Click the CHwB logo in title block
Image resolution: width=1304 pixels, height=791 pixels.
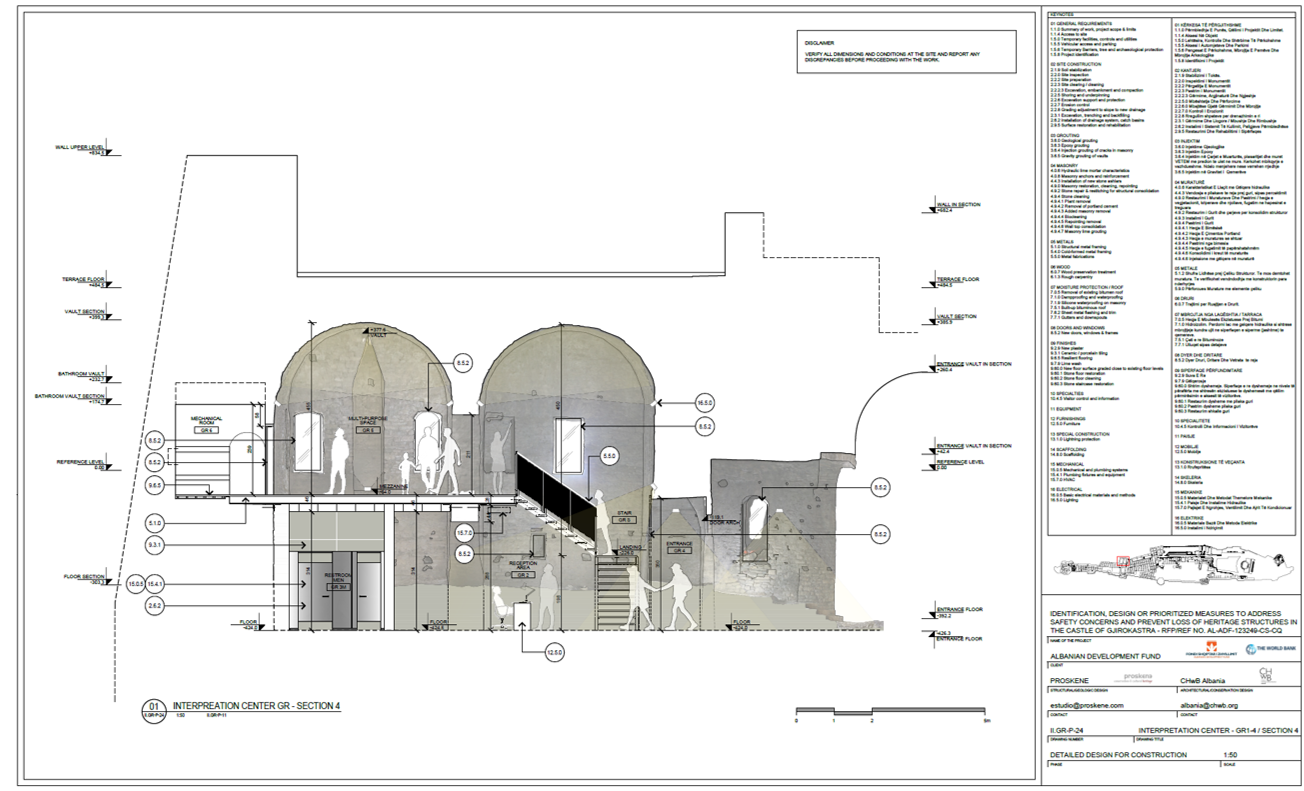point(1266,677)
